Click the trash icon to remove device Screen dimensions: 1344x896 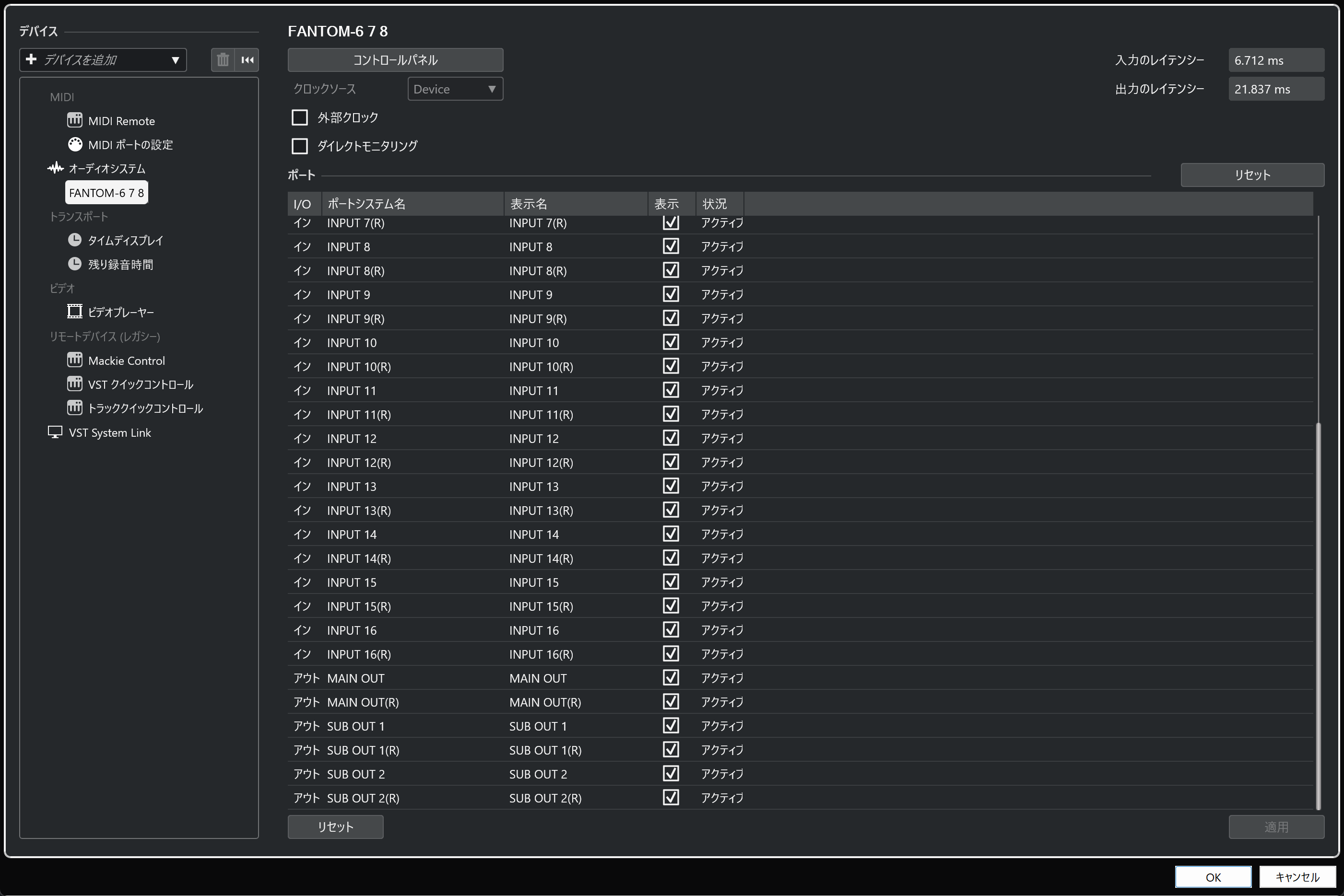point(223,60)
